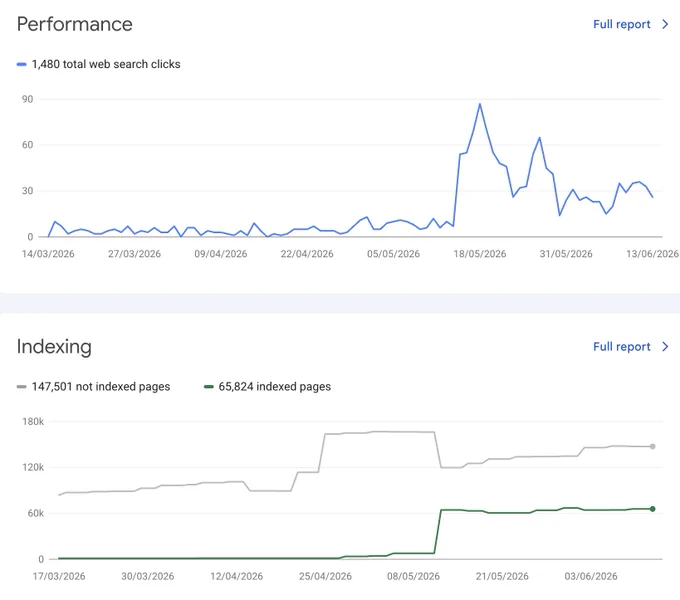Click the blue total web search clicks legend marker

(x=22, y=64)
